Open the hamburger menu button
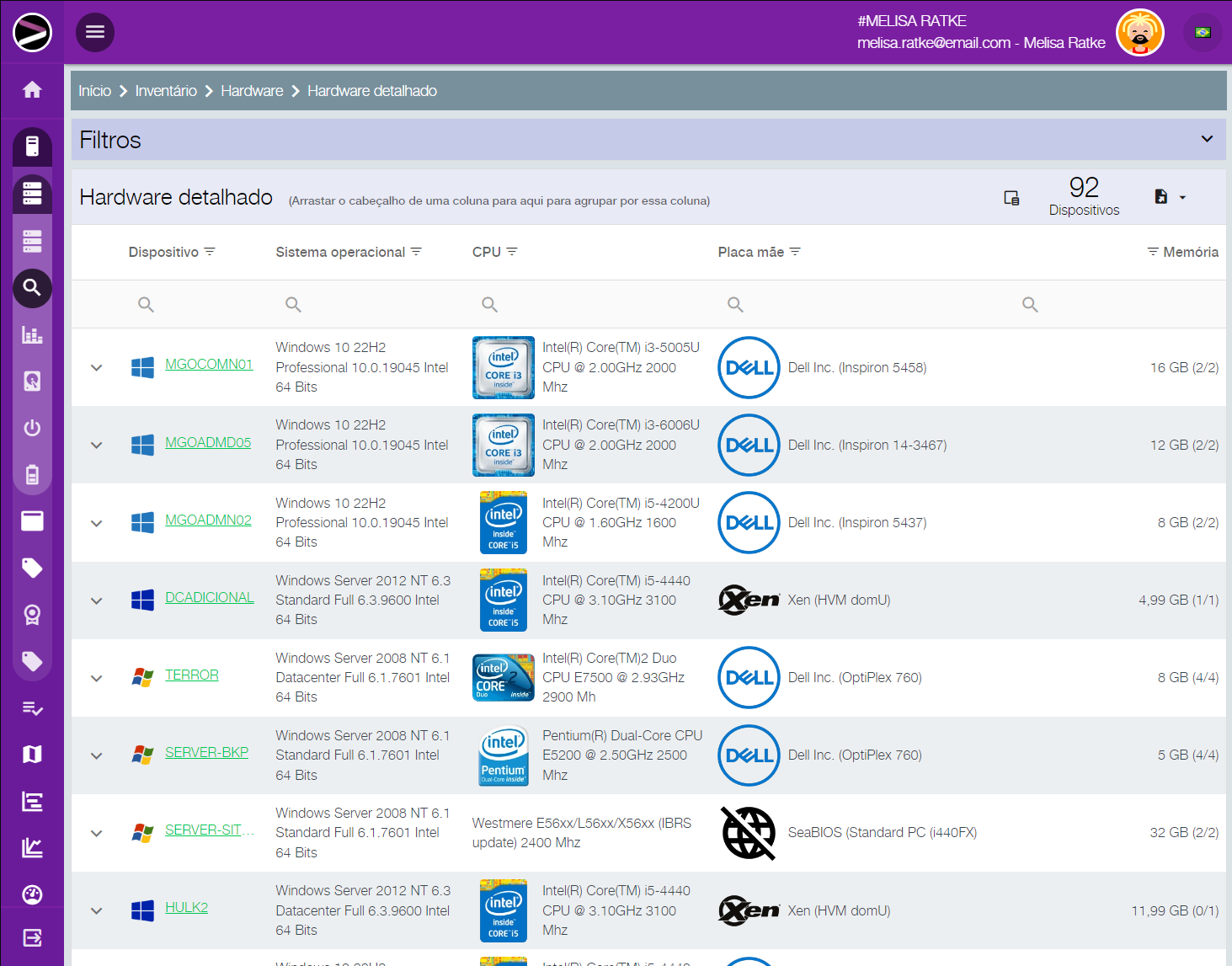1232x966 pixels. point(95,32)
